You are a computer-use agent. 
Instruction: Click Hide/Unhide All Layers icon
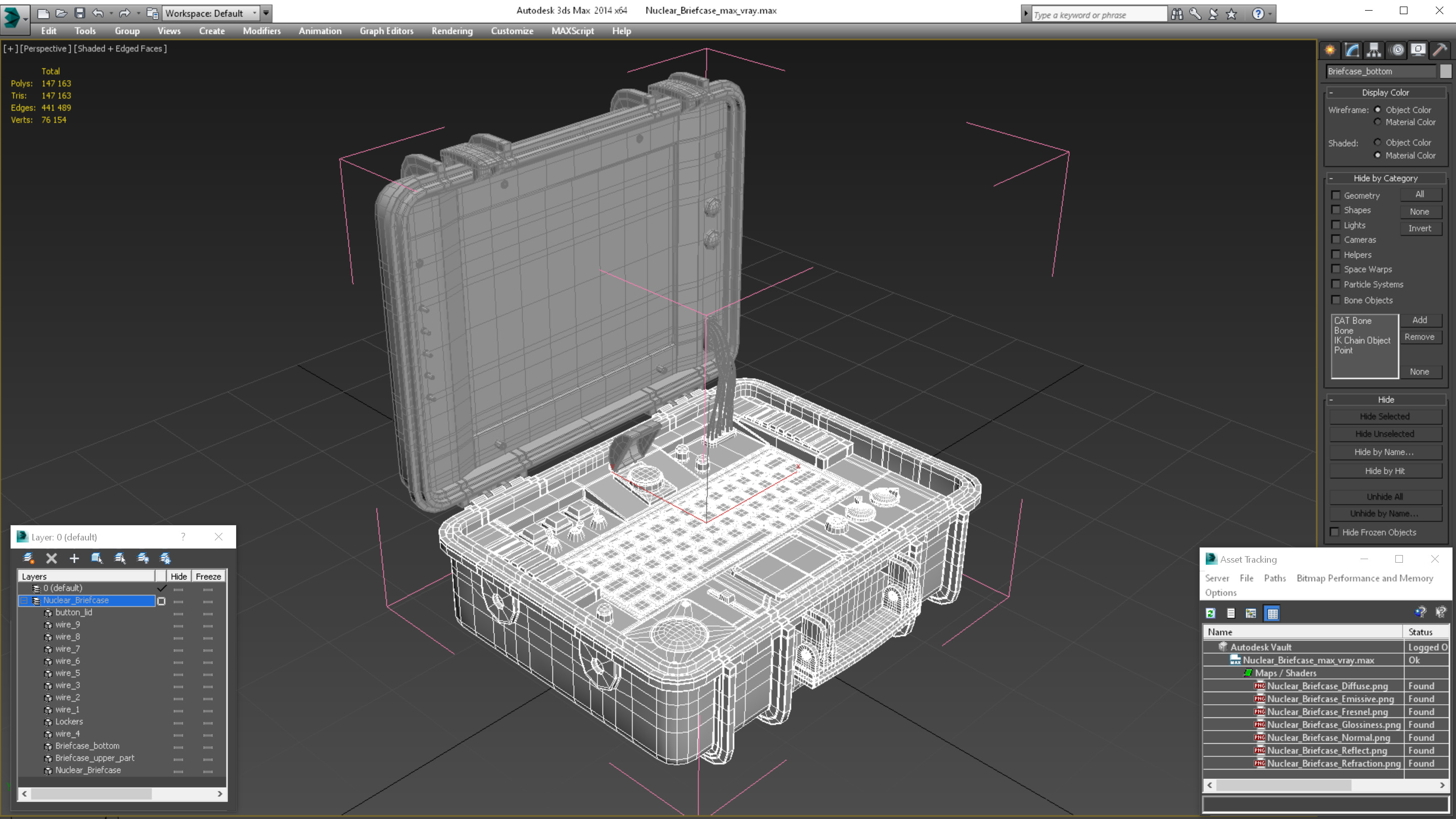pyautogui.click(x=143, y=559)
